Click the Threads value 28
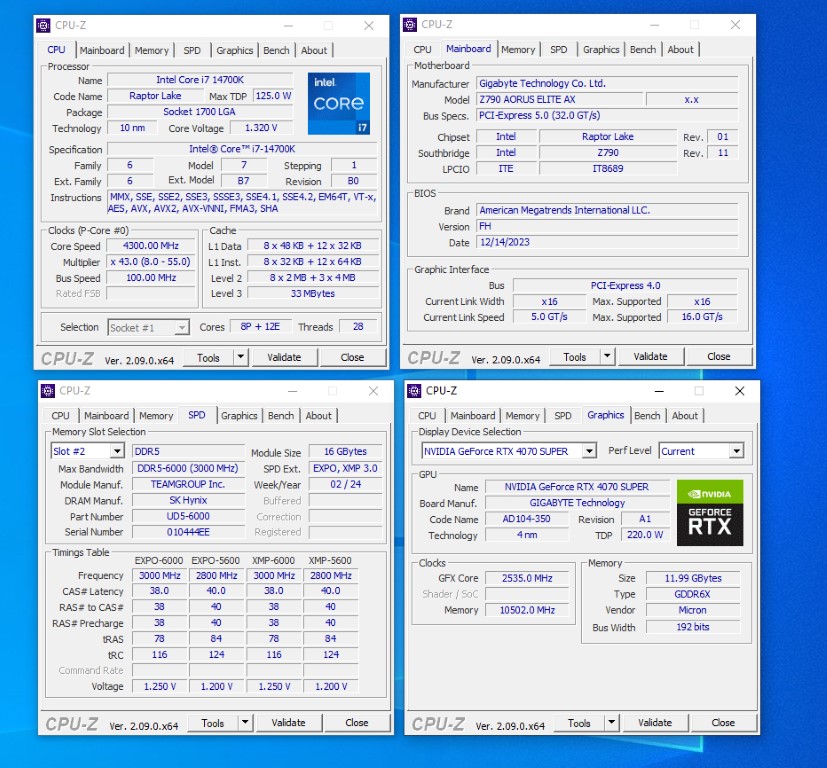The image size is (827, 768). (x=358, y=327)
